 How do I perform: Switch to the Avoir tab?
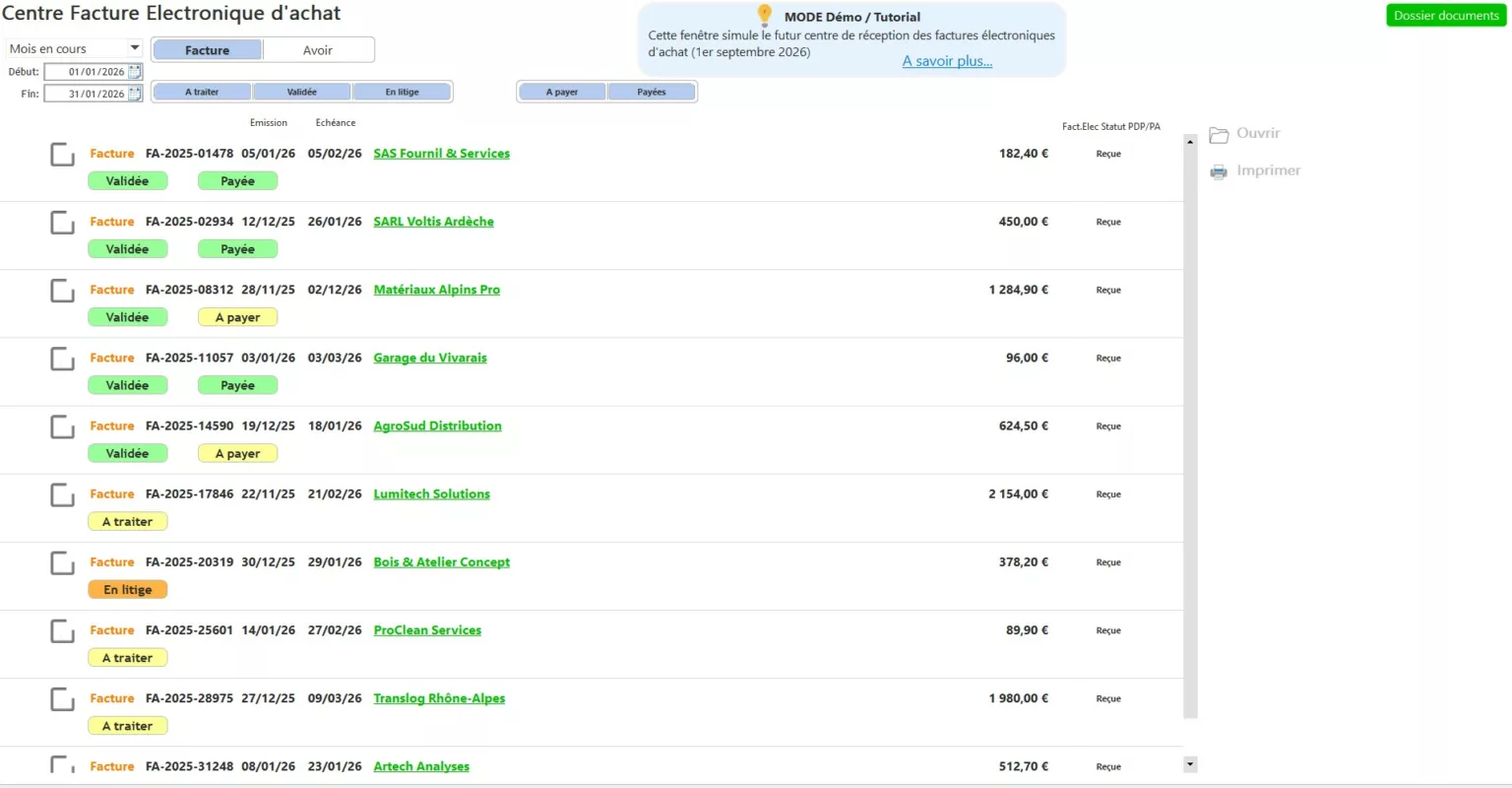318,50
